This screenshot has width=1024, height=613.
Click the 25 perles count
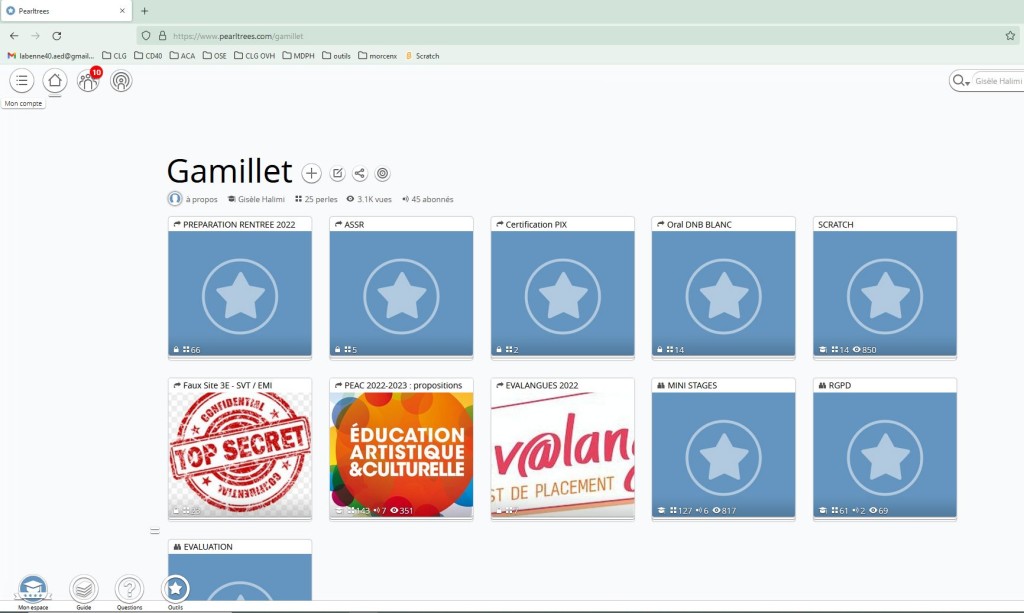[x=316, y=199]
